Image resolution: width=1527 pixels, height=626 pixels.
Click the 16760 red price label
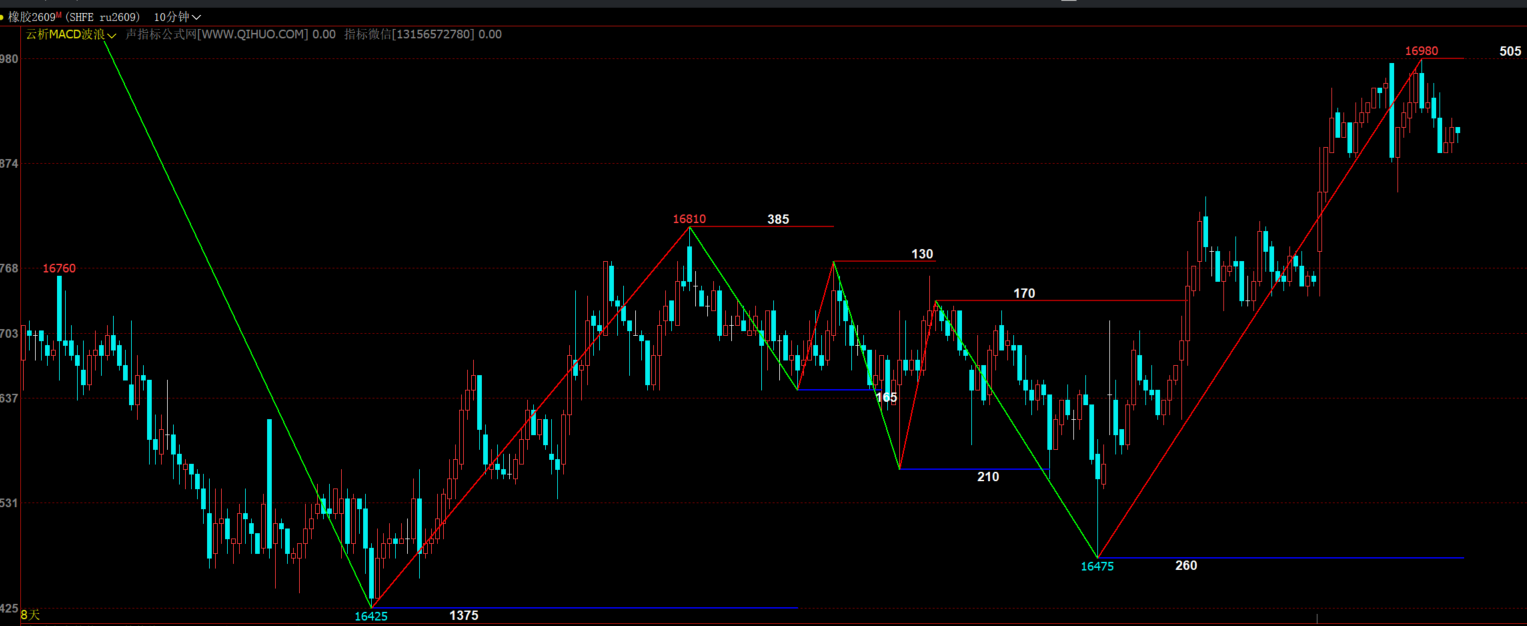[x=59, y=268]
